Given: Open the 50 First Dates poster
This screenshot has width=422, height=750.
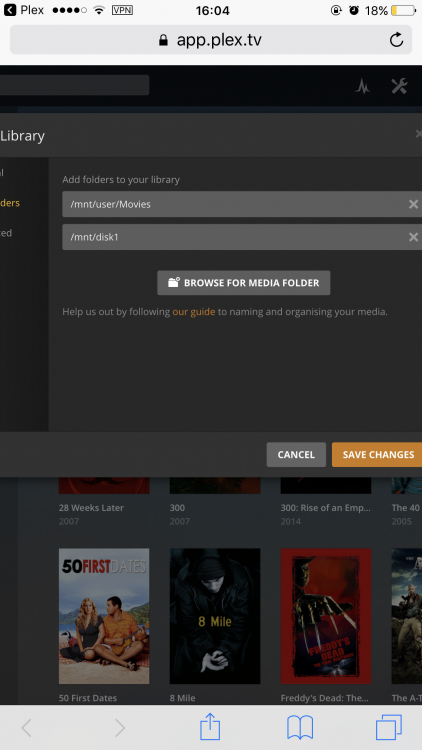Looking at the screenshot, I should (104, 616).
